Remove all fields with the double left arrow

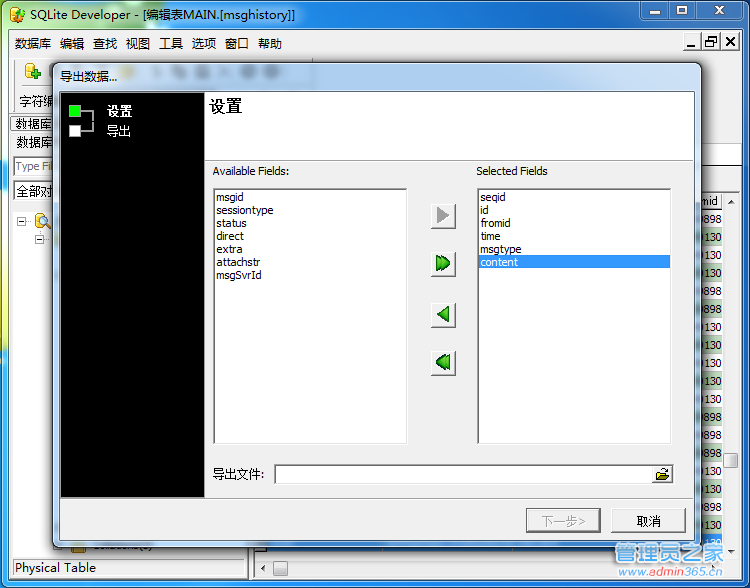coord(443,363)
